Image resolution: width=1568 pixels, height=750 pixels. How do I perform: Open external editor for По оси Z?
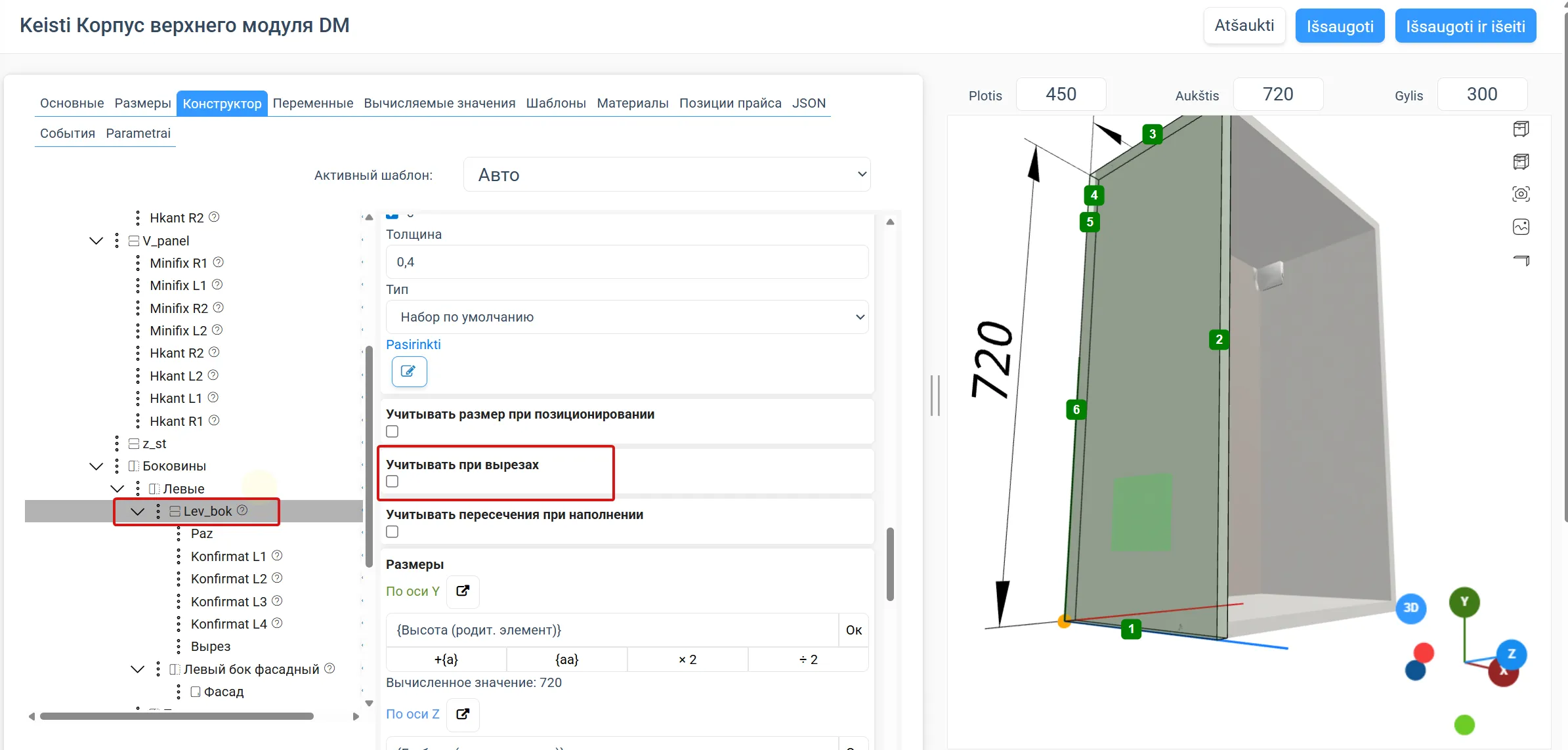(x=463, y=714)
